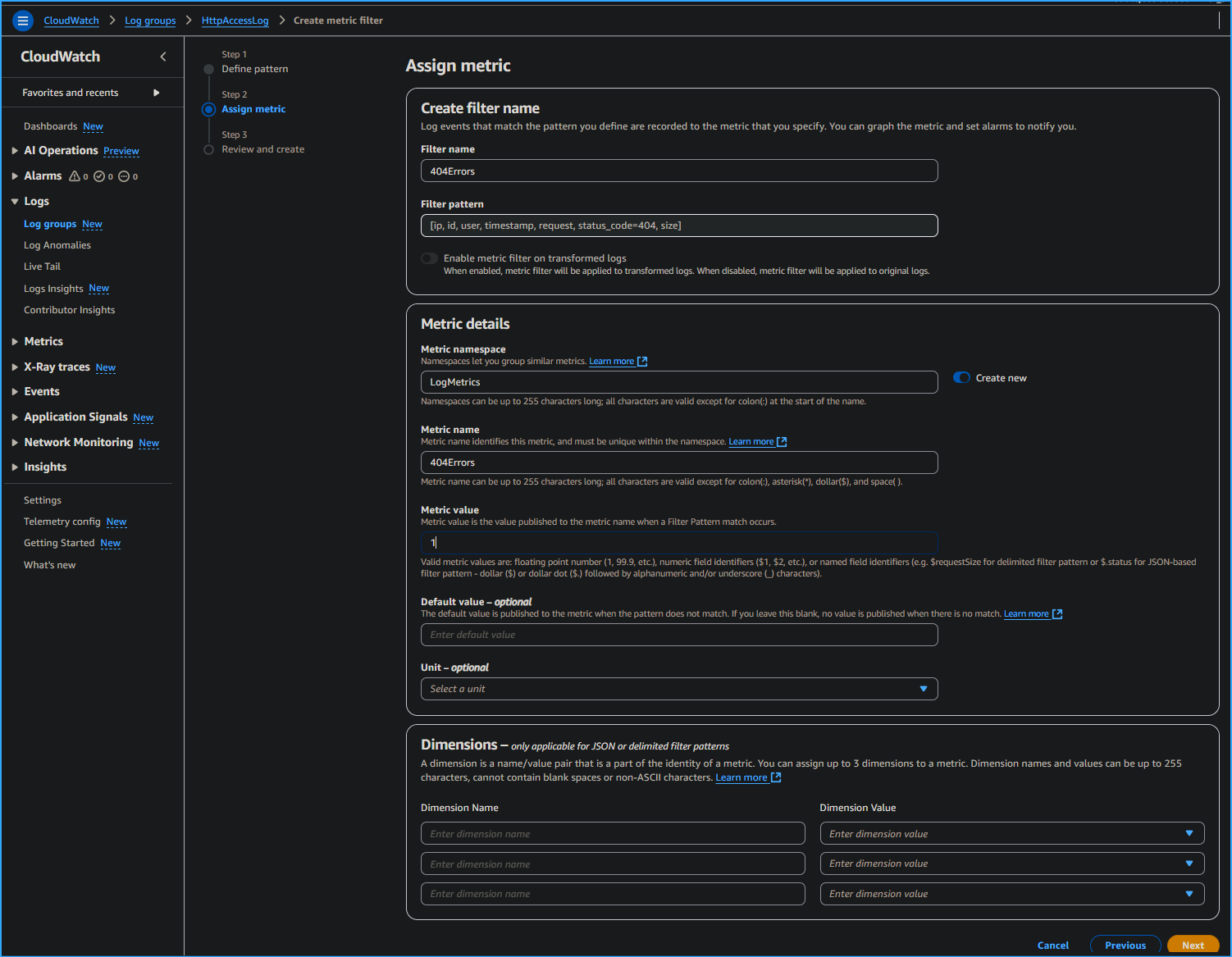Click external link icon beside Metric name Learn more
The width and height of the screenshot is (1232, 957).
coord(782,442)
